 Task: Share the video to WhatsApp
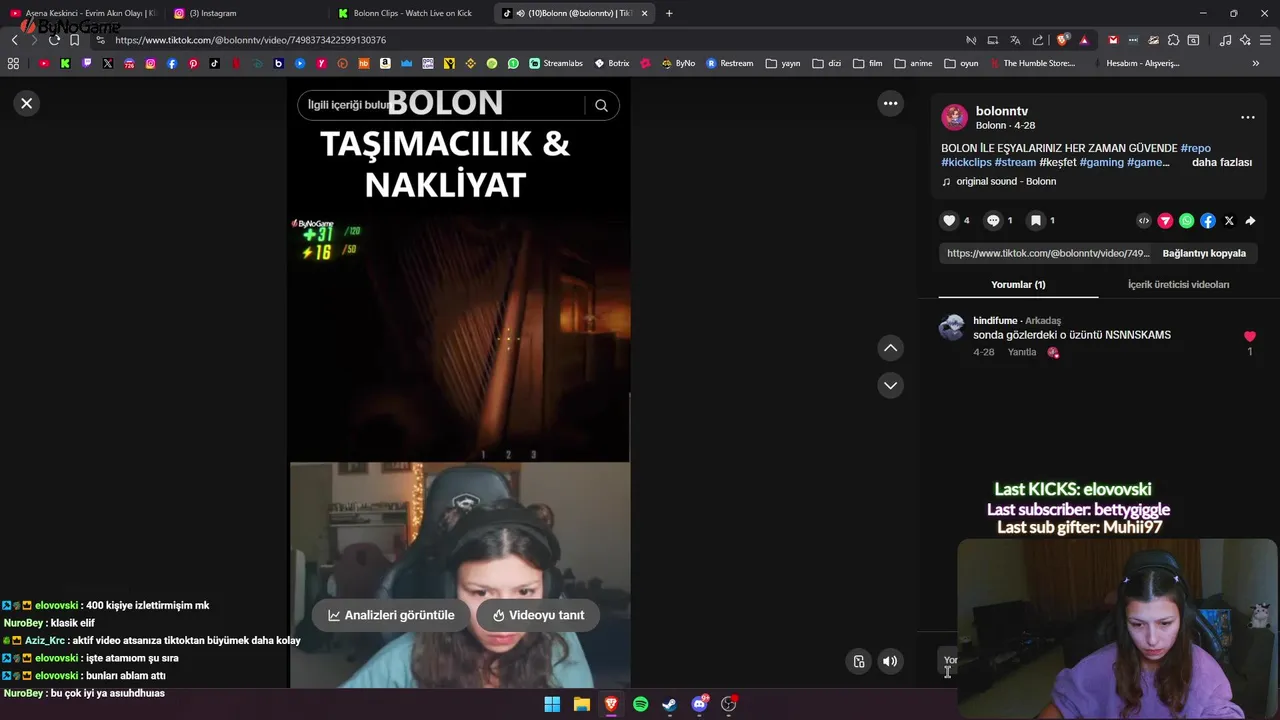(1186, 221)
